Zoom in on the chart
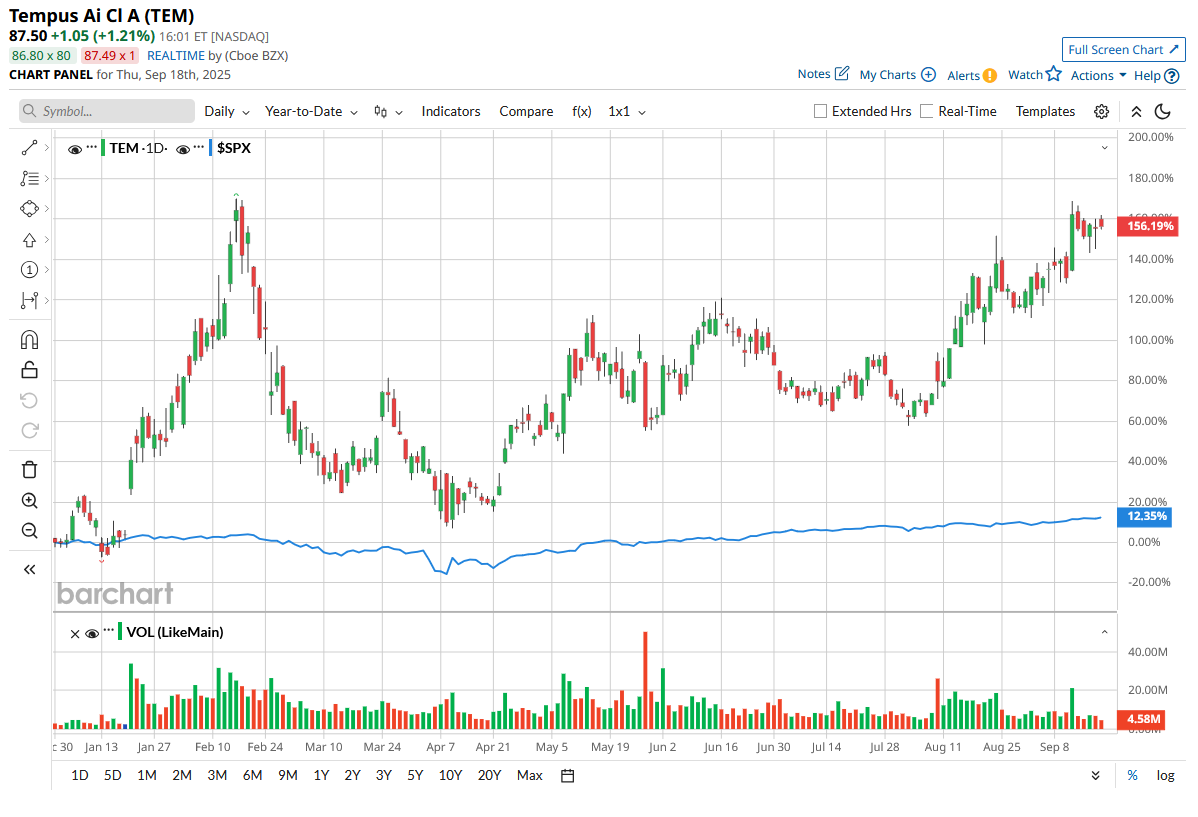The width and height of the screenshot is (1198, 817). pyautogui.click(x=29, y=501)
